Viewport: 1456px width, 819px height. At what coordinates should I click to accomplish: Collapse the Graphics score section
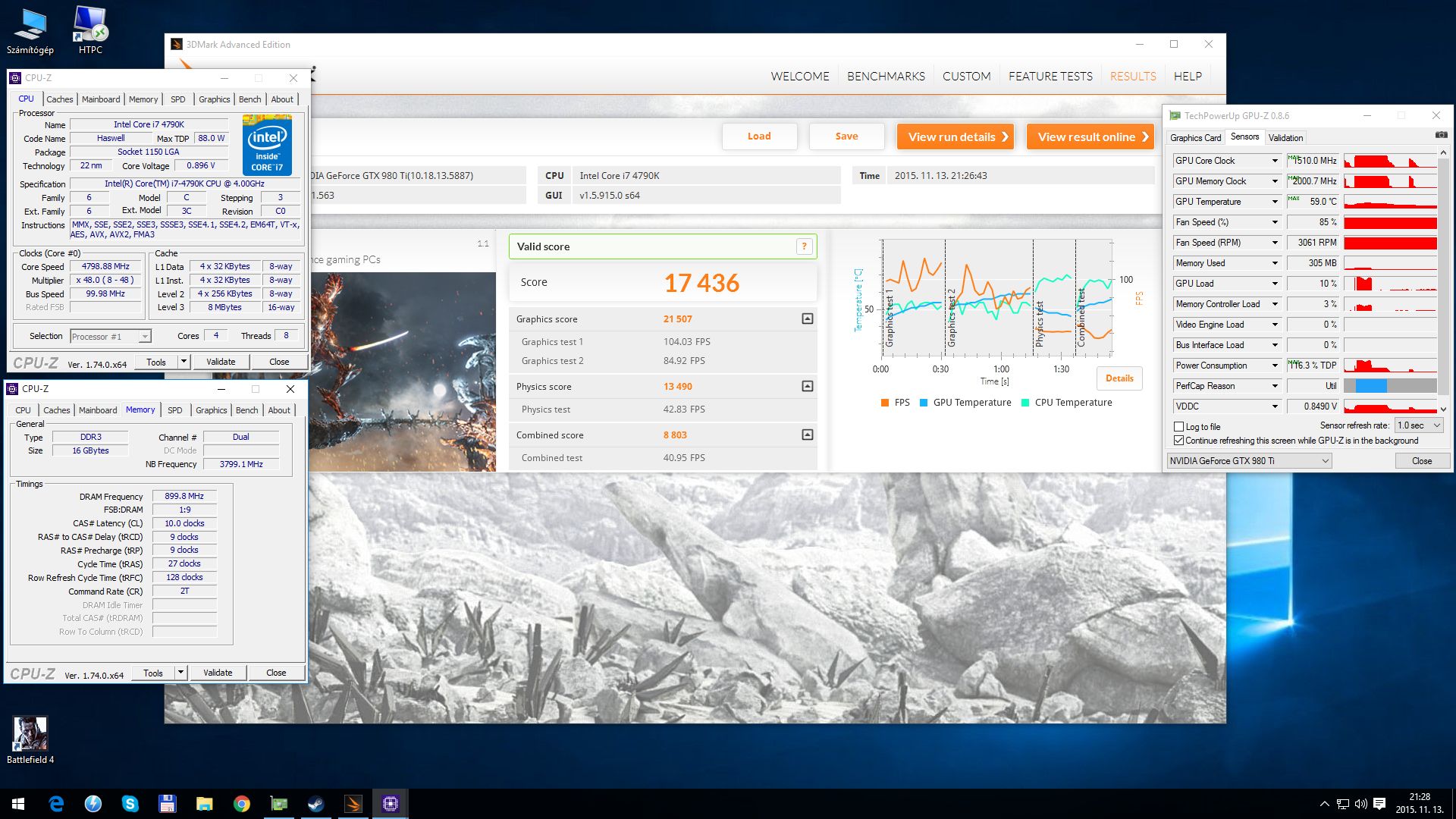point(808,319)
